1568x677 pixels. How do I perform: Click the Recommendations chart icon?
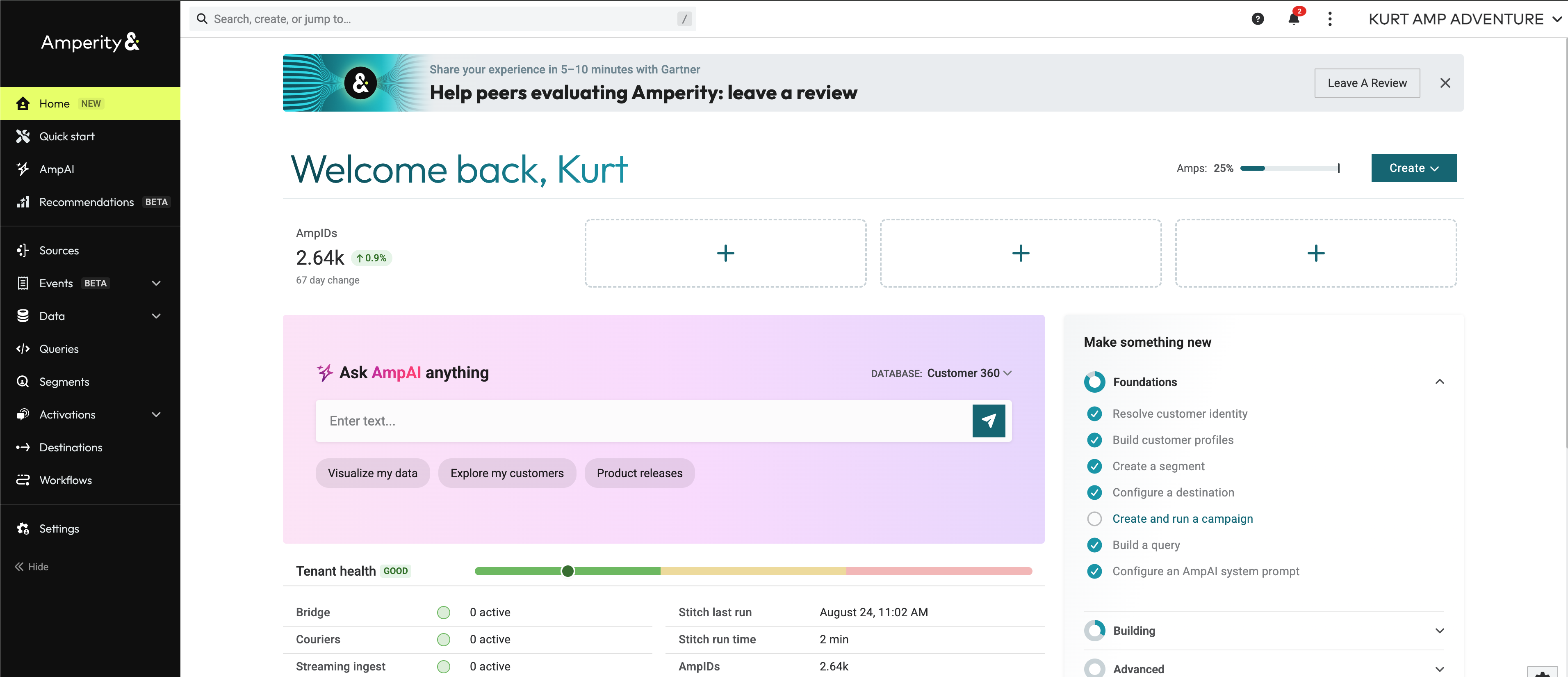click(x=23, y=202)
